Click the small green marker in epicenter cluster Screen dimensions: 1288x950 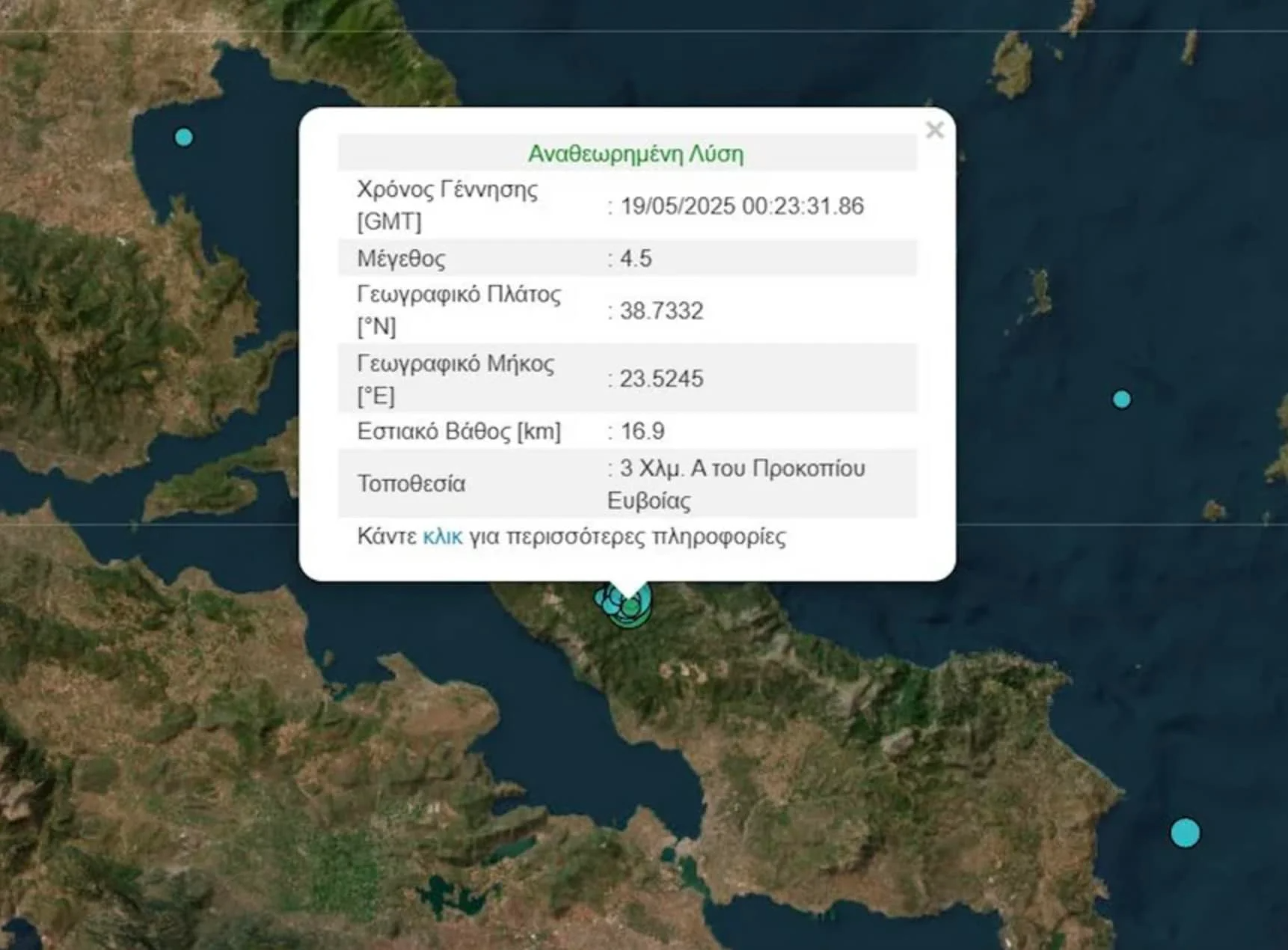(x=632, y=608)
